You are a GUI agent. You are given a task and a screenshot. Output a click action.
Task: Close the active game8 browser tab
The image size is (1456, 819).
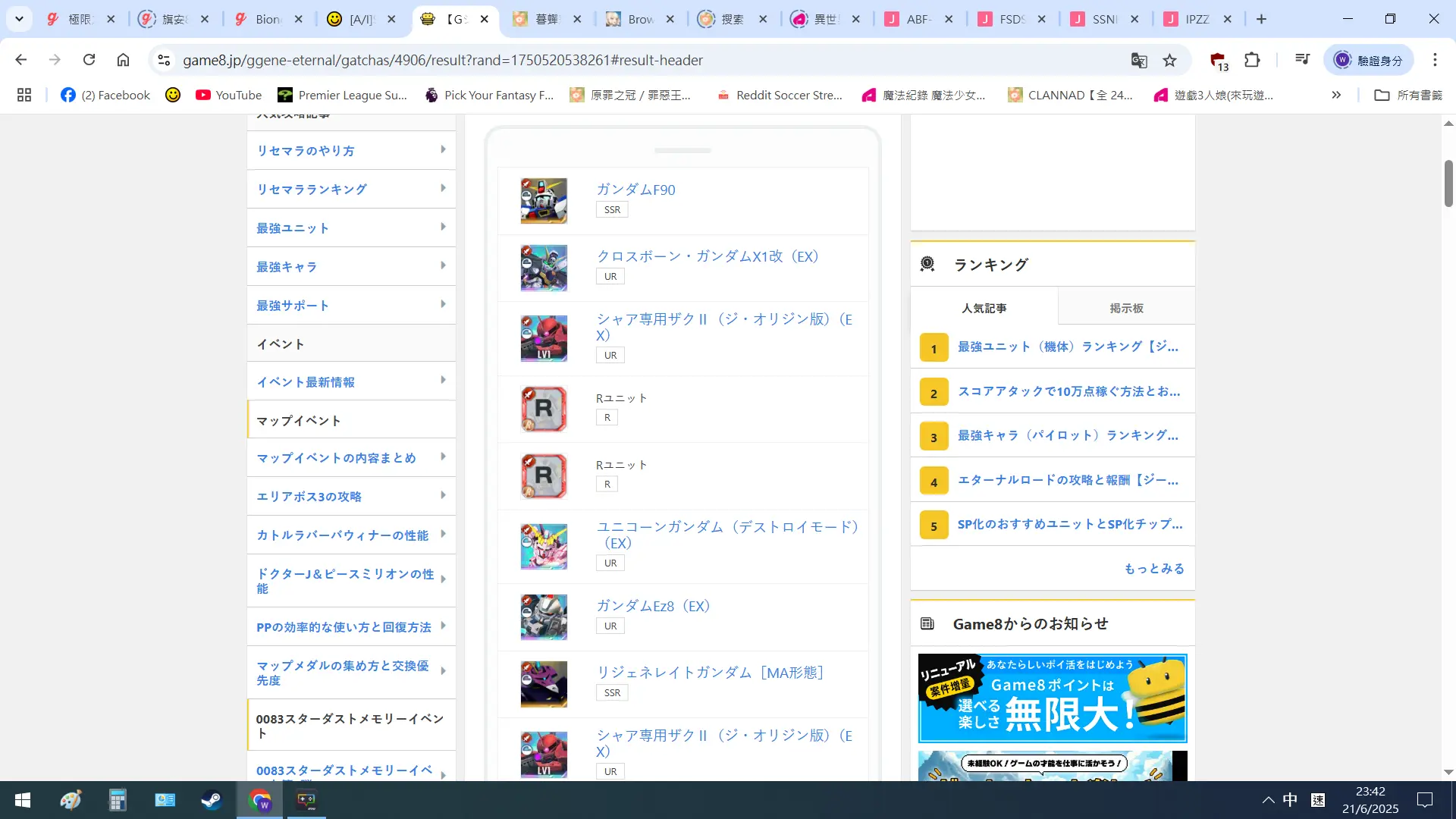[x=485, y=19]
